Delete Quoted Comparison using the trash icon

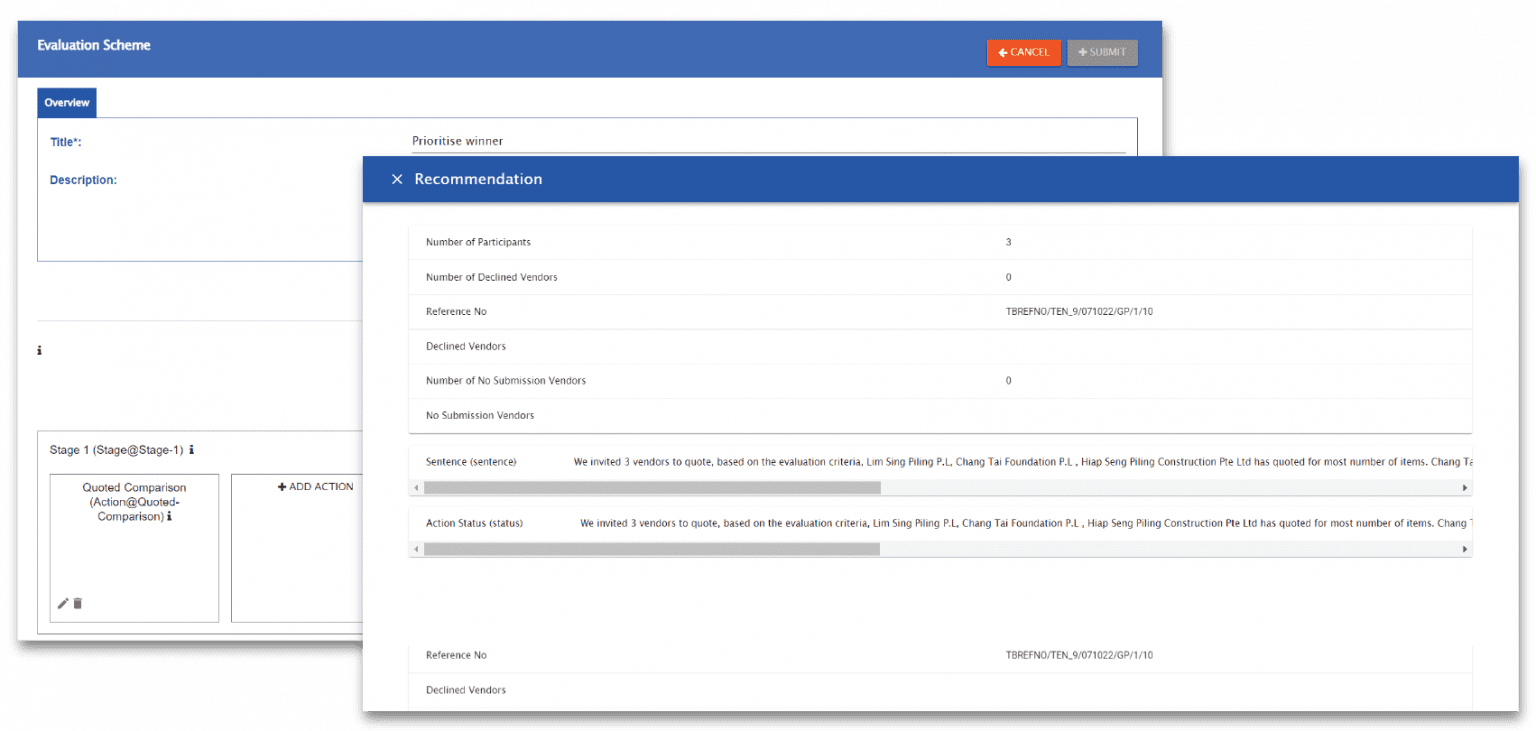[x=78, y=603]
